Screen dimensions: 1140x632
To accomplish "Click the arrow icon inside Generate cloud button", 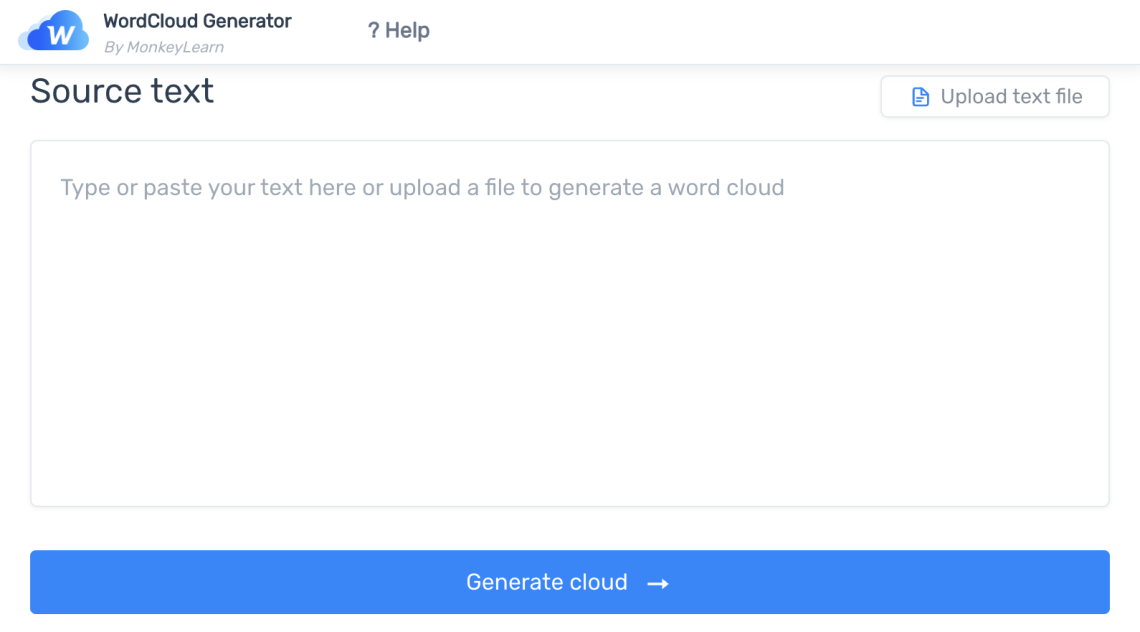I will tap(660, 582).
